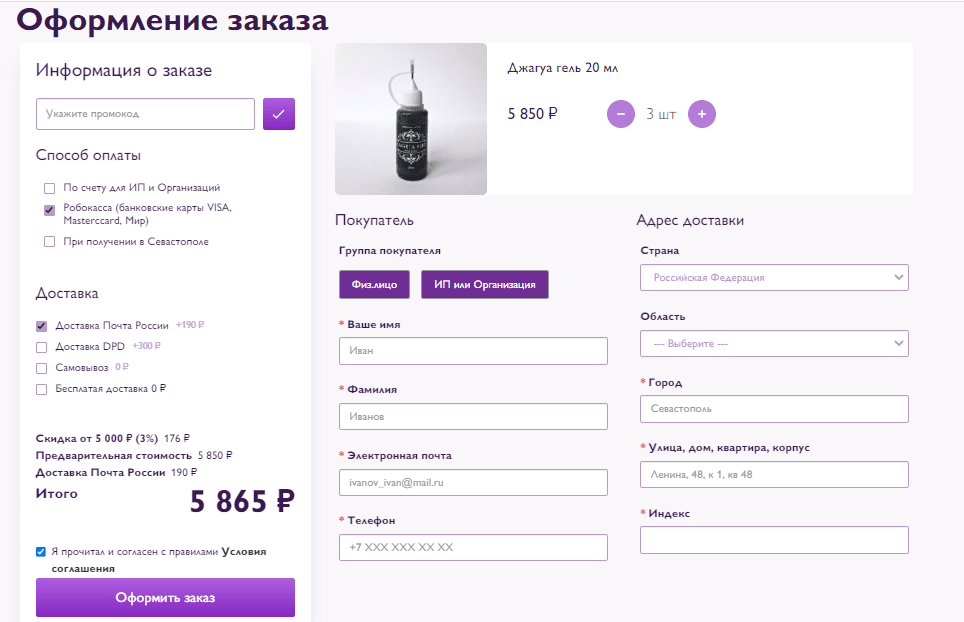Click the promo code input field
Screen dimensions: 964x622
click(146, 114)
